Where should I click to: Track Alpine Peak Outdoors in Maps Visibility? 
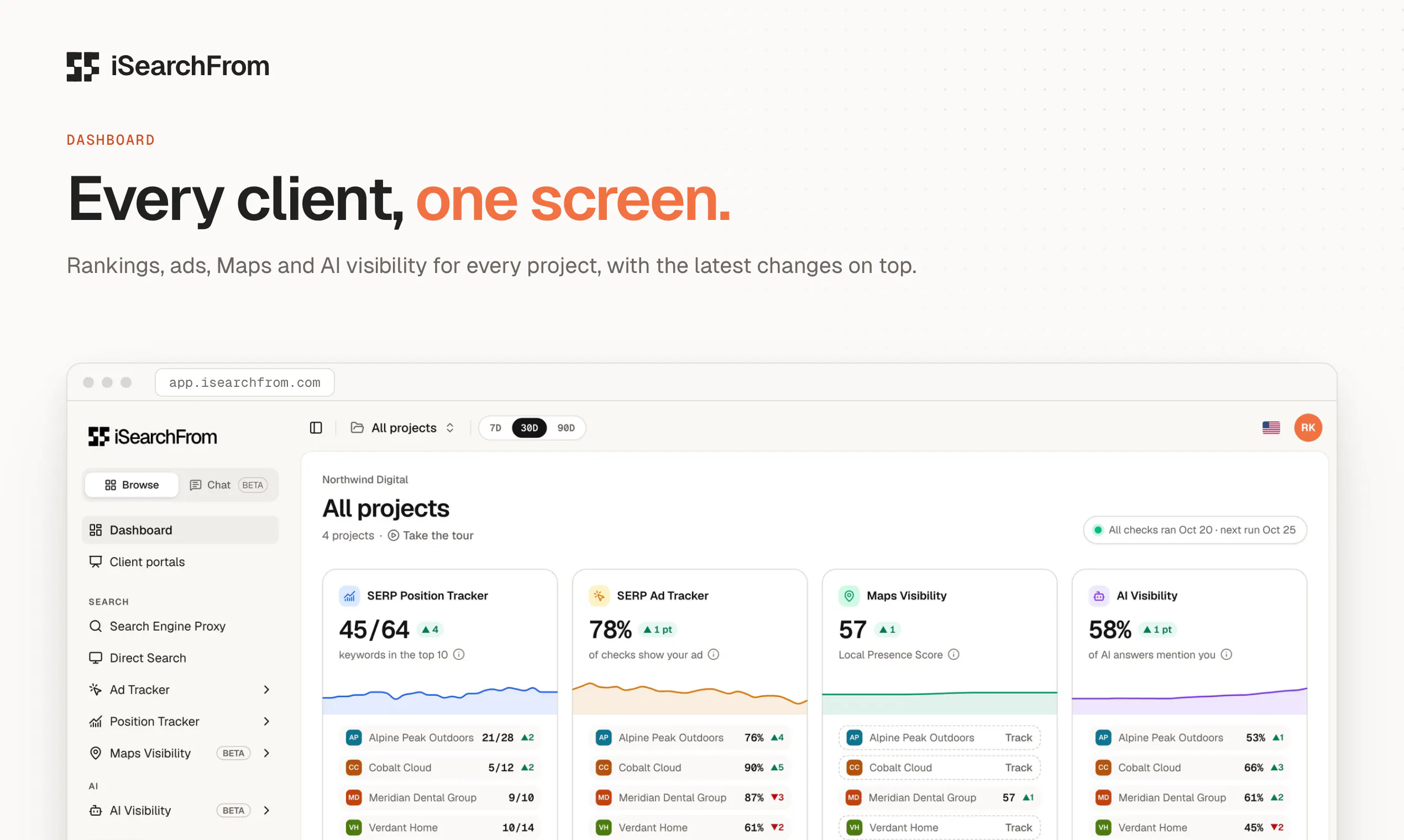pyautogui.click(x=1019, y=738)
